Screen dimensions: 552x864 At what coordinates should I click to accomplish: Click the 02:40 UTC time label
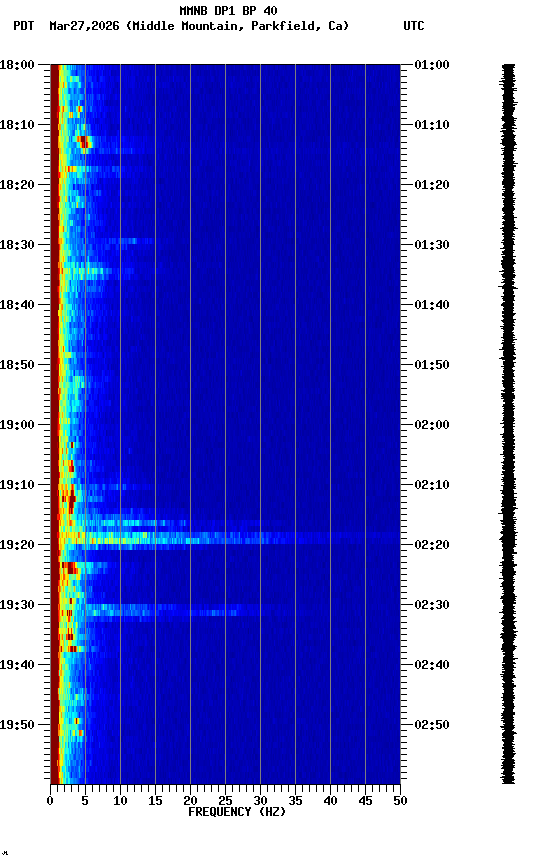pos(432,665)
